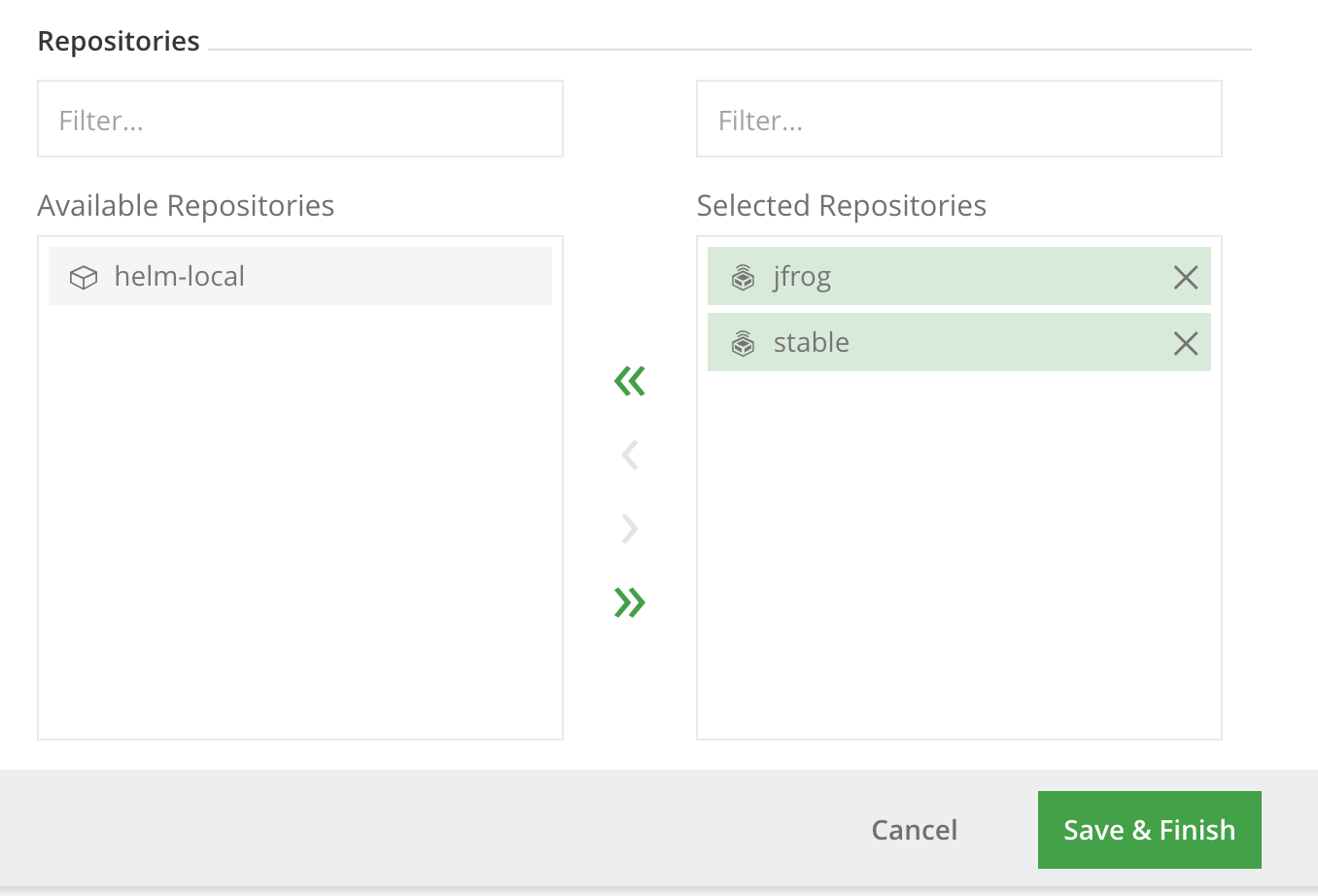Image resolution: width=1318 pixels, height=896 pixels.
Task: Click the Cancel button
Action: pos(914,830)
